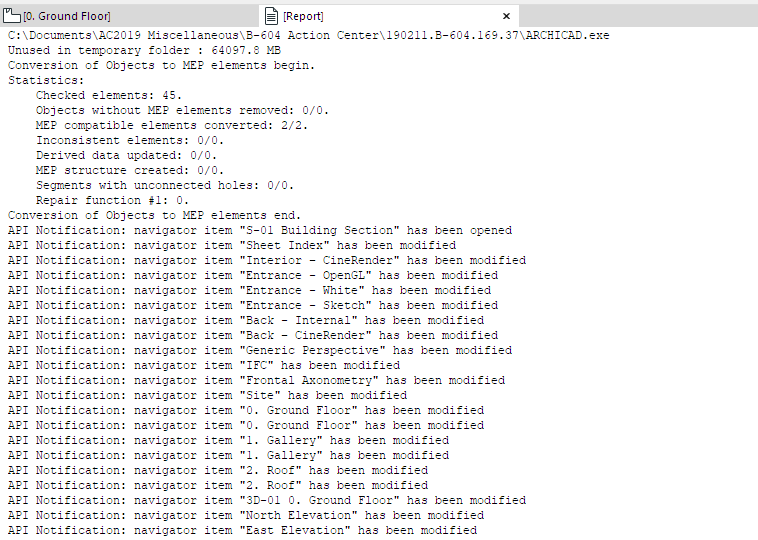758x540 pixels.
Task: Click the 'Site' modified notification line
Action: coord(207,395)
